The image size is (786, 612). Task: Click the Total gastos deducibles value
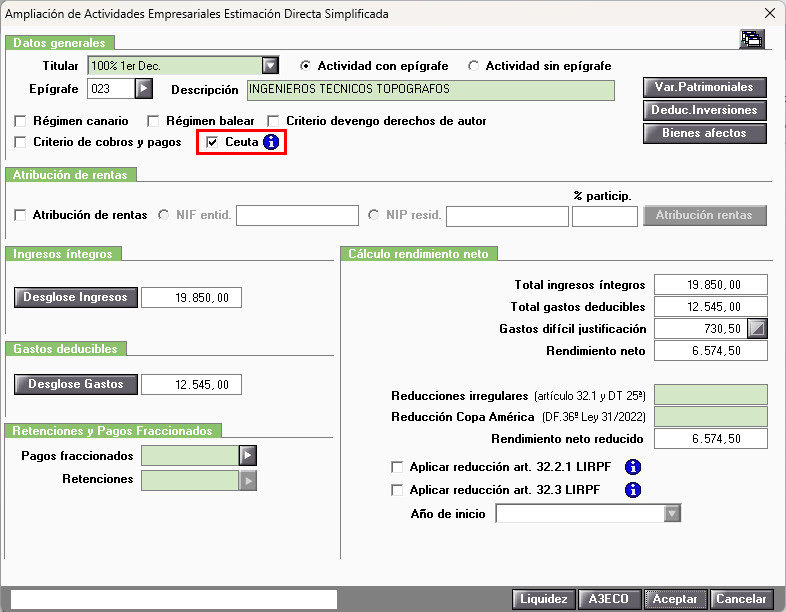click(x=711, y=307)
